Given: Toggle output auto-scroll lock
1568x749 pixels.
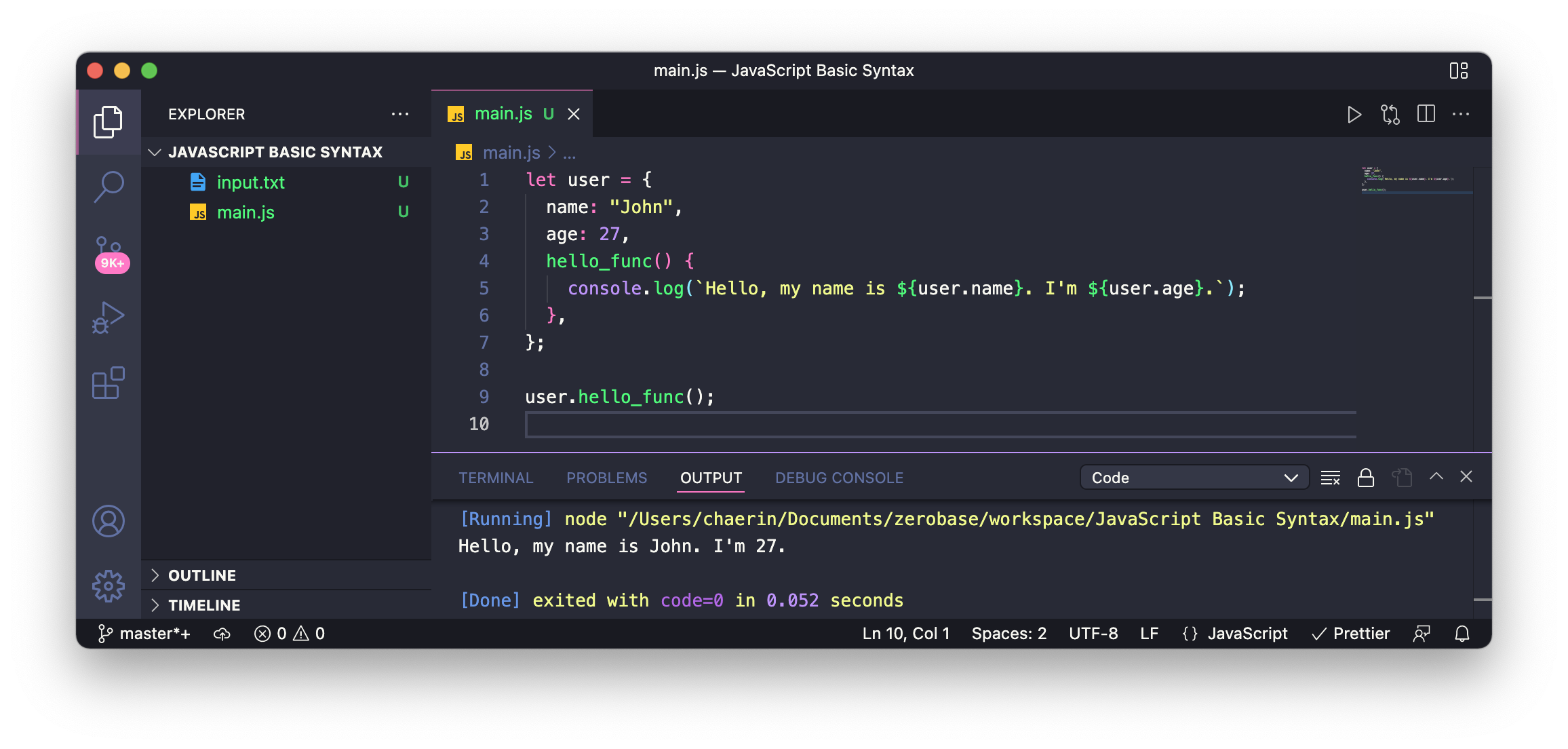Looking at the screenshot, I should (1366, 478).
